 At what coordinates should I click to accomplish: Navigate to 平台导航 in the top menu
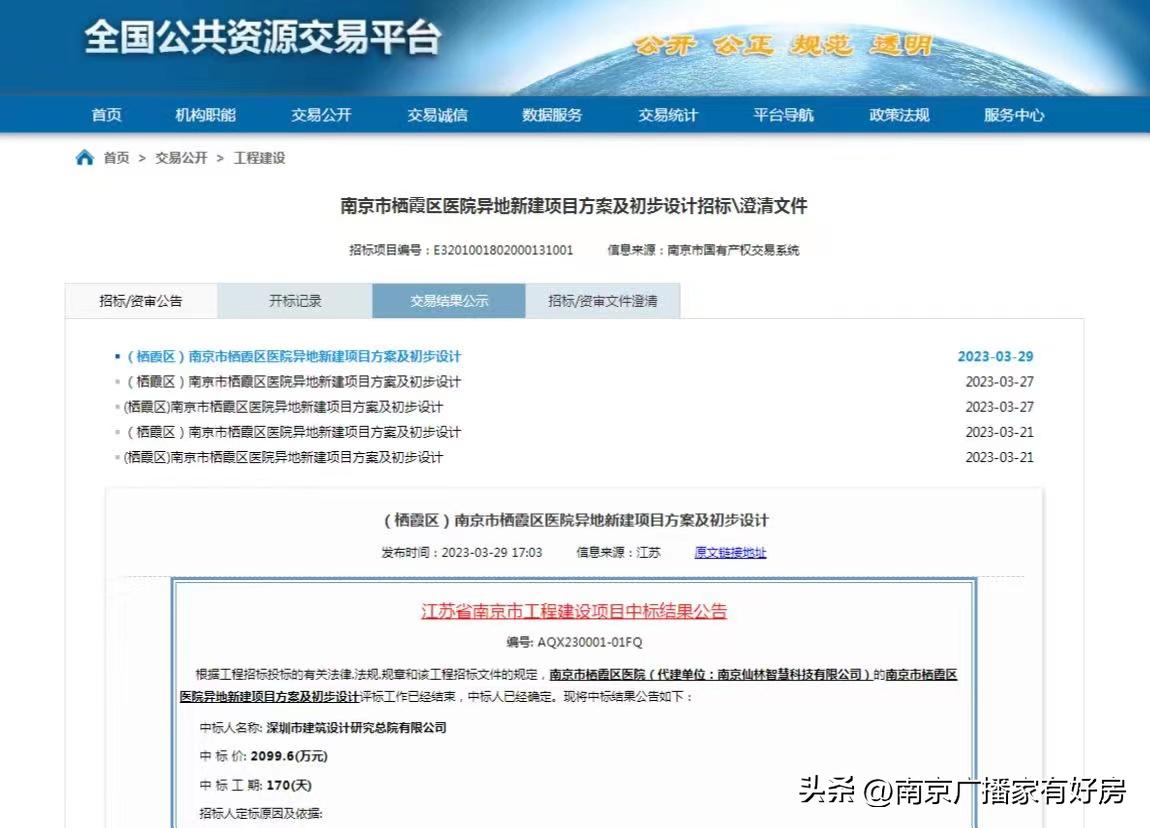(783, 115)
